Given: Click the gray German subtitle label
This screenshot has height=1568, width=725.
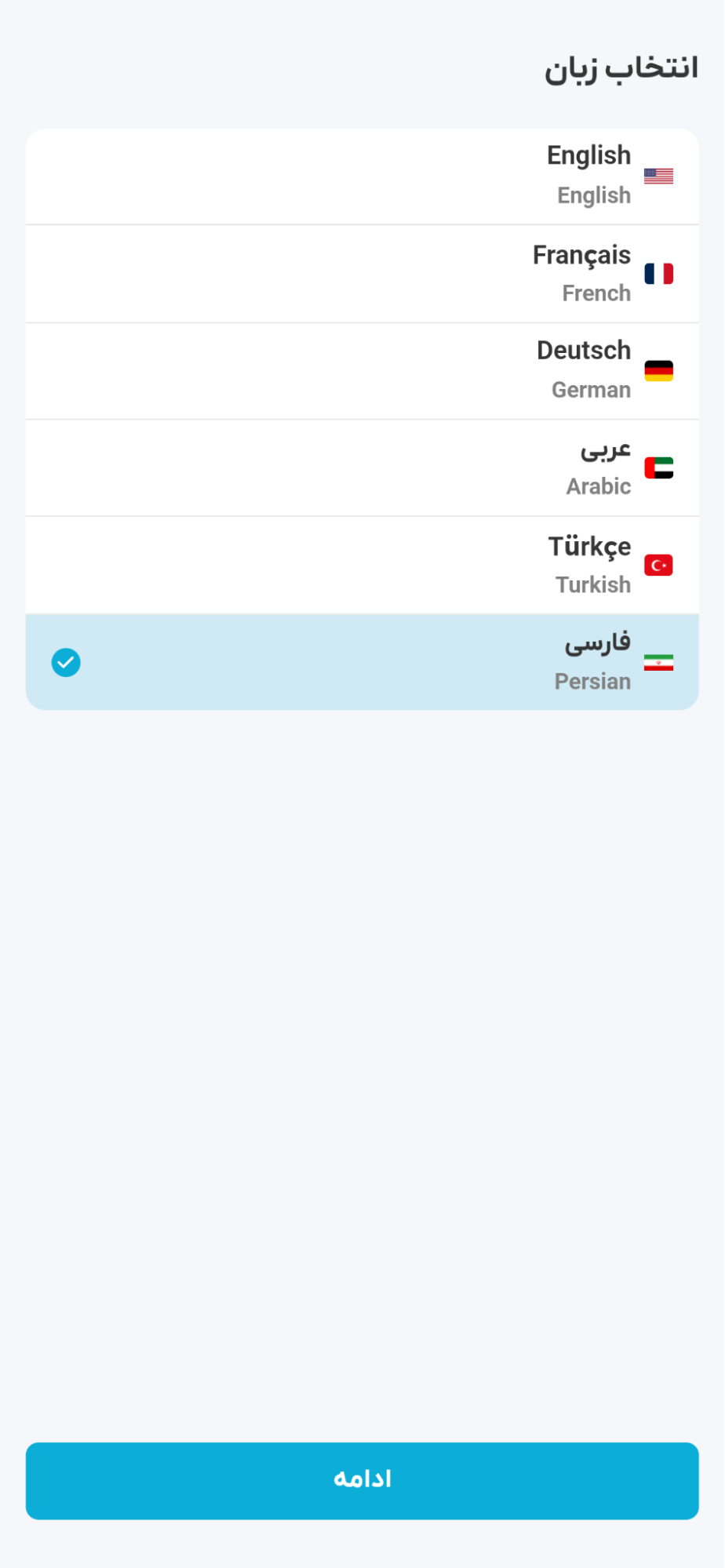Looking at the screenshot, I should click(591, 390).
